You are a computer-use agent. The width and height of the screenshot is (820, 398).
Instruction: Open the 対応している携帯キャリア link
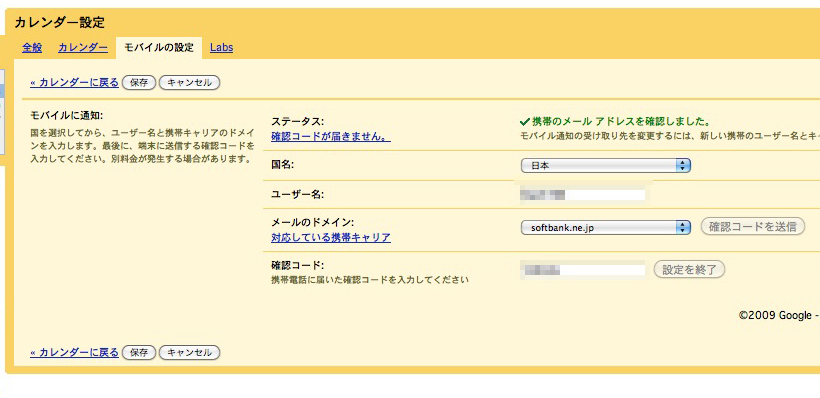coord(331,237)
